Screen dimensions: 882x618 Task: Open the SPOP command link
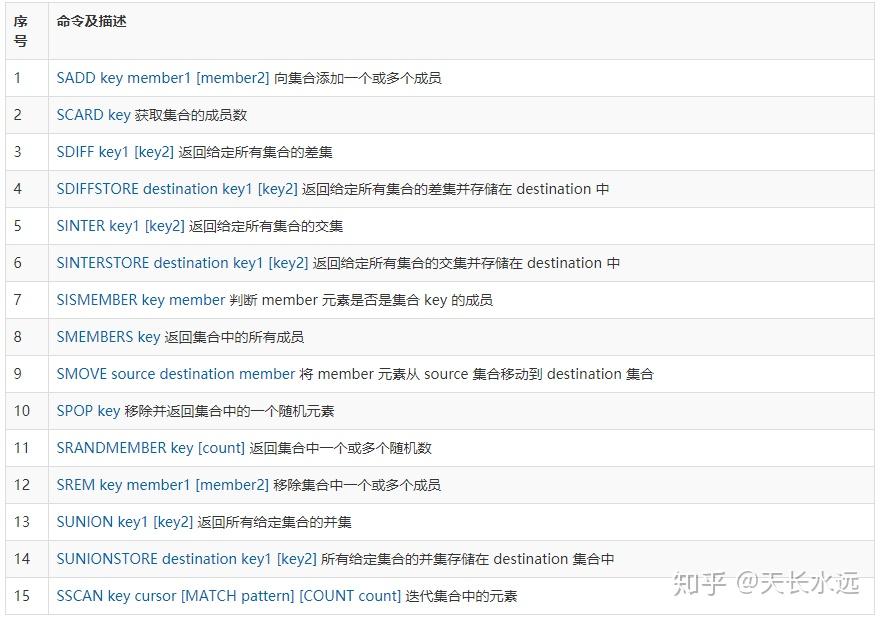(90, 411)
